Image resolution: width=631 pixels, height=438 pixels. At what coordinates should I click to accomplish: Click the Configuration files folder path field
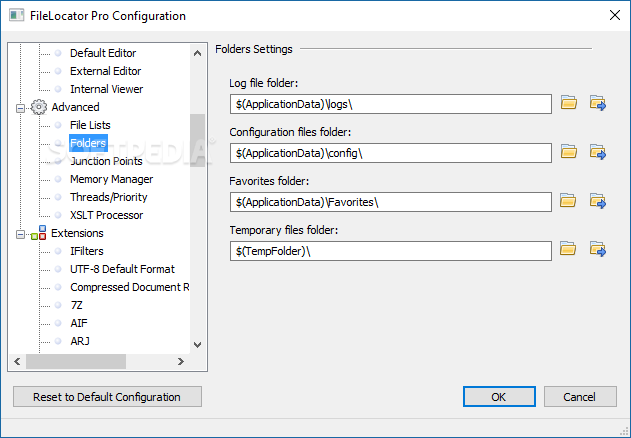click(391, 153)
